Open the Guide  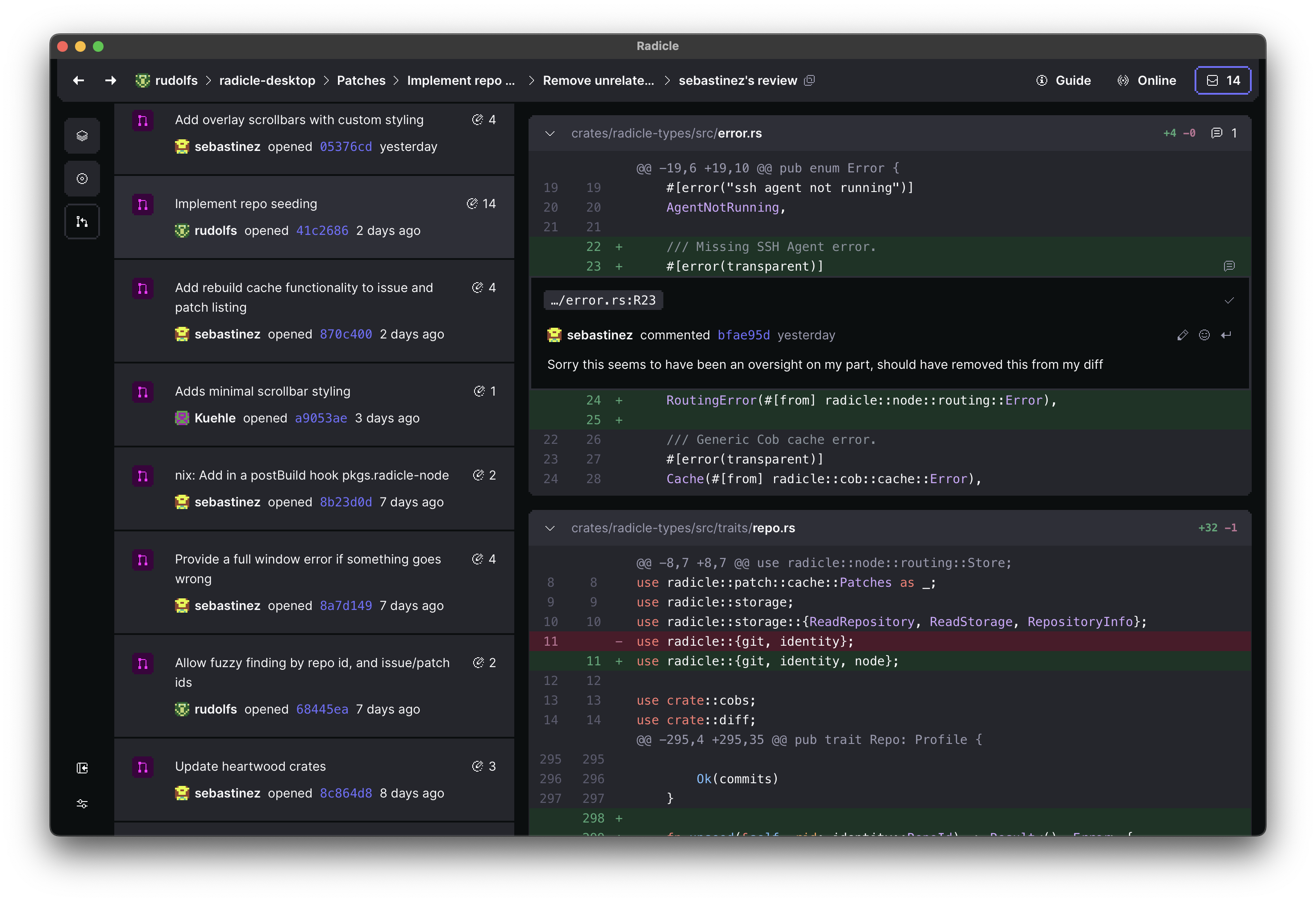(x=1063, y=80)
